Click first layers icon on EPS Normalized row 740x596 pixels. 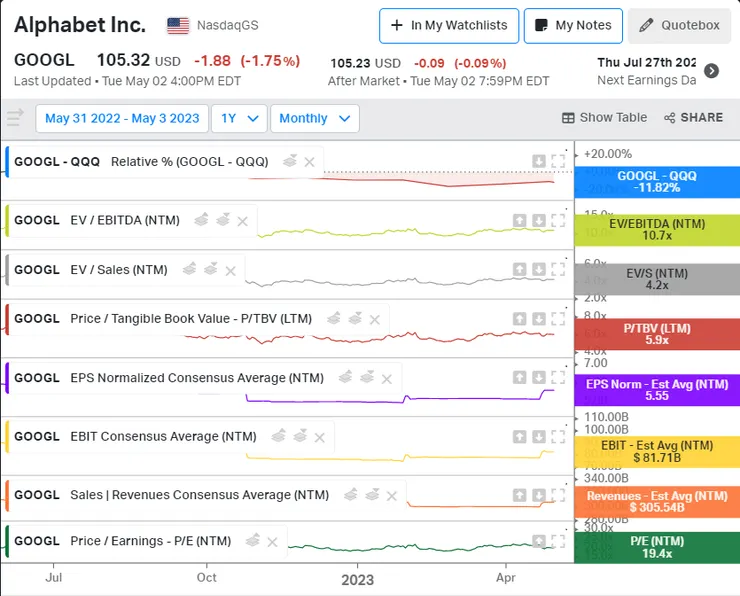[x=345, y=377]
